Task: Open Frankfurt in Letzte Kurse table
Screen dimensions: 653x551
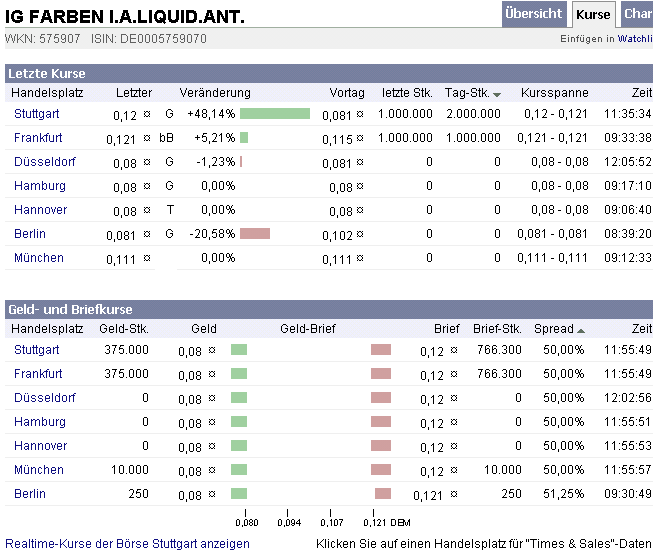Action: tap(38, 138)
